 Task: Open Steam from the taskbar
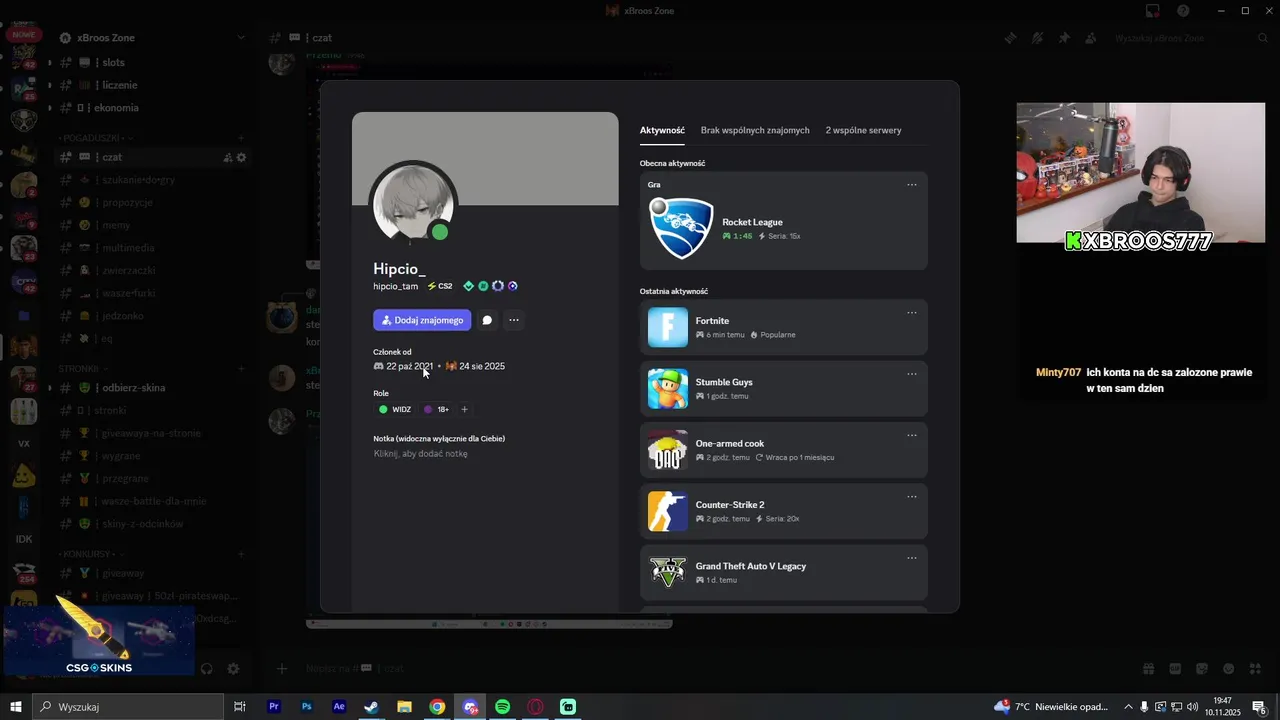pos(371,707)
